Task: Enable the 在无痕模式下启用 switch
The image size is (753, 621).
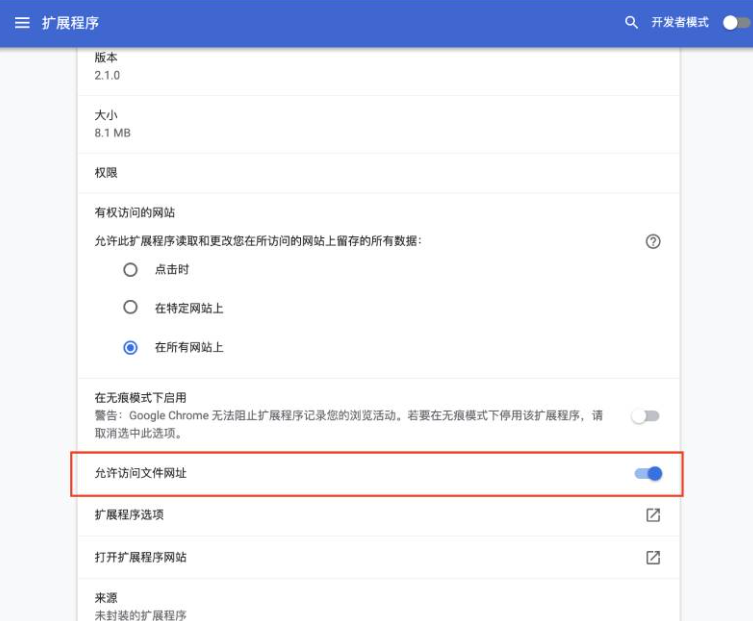Action: (646, 416)
